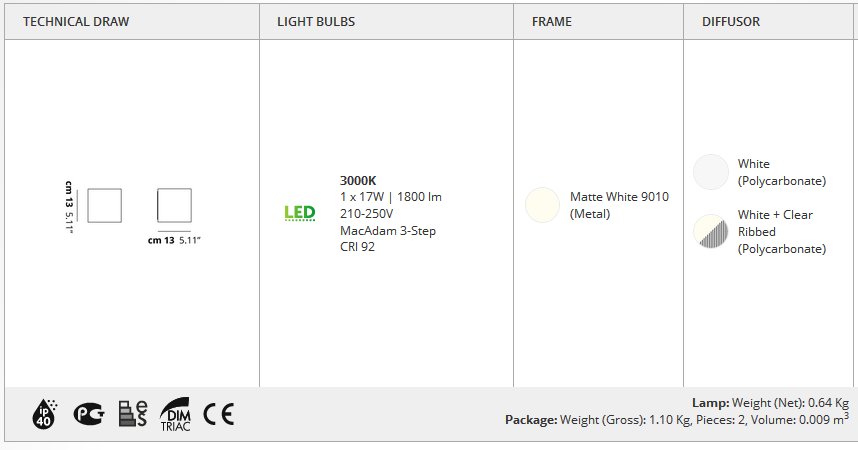The image size is (858, 450).
Task: Click the DIFFUSOR column header
Action: 731,22
